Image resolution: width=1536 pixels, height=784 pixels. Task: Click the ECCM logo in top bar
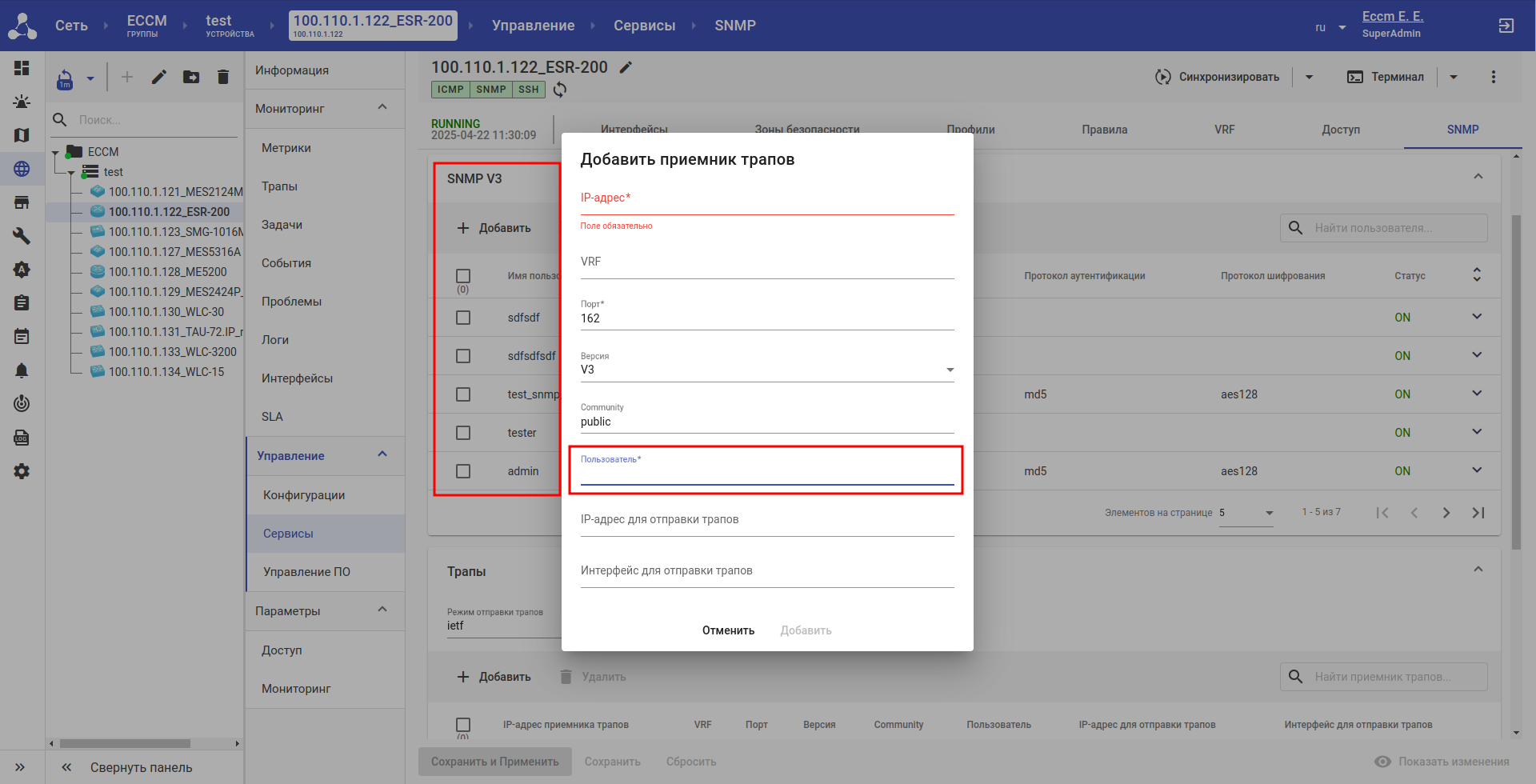[22, 26]
